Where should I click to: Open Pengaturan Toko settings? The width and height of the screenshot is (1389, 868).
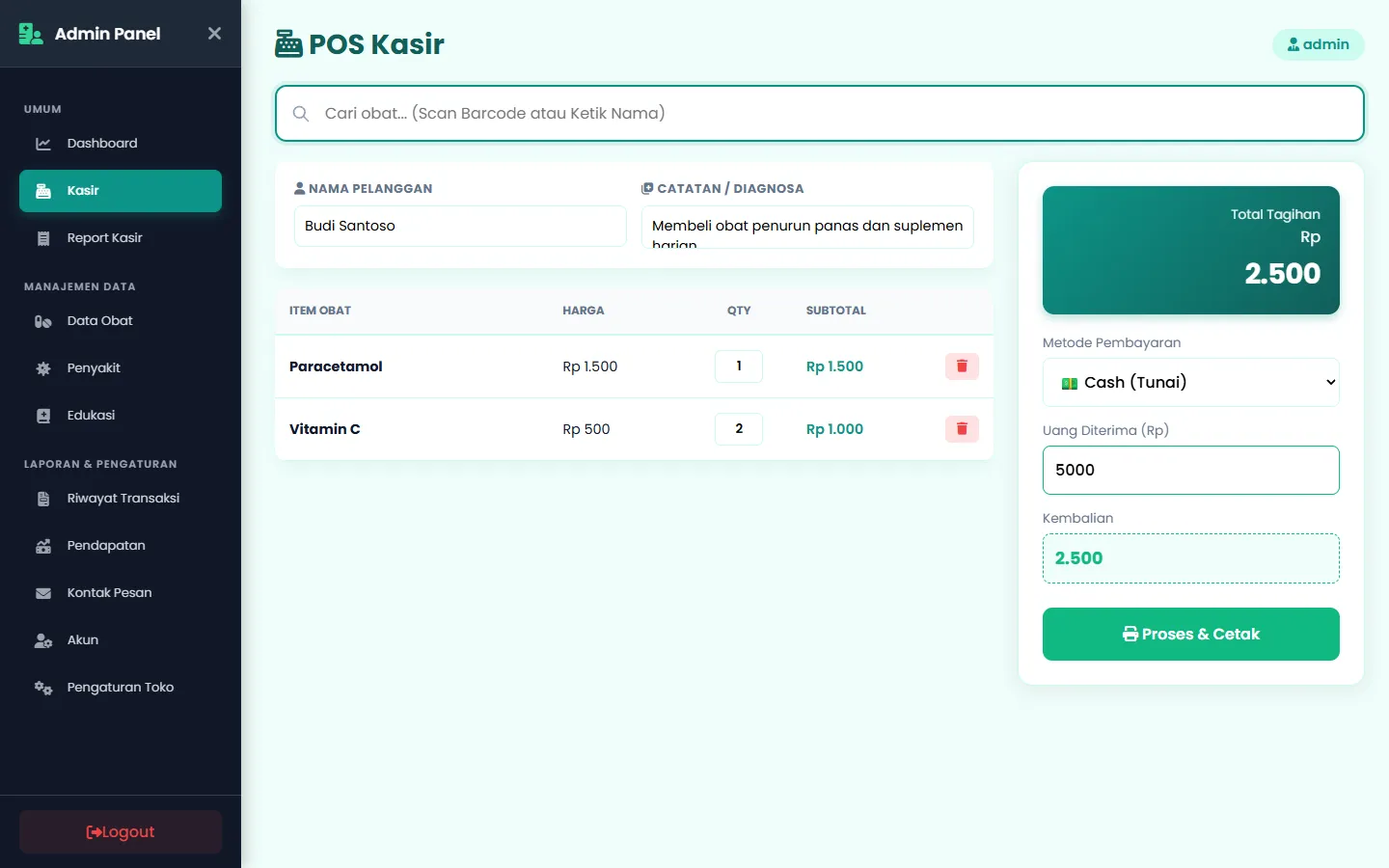121,688
